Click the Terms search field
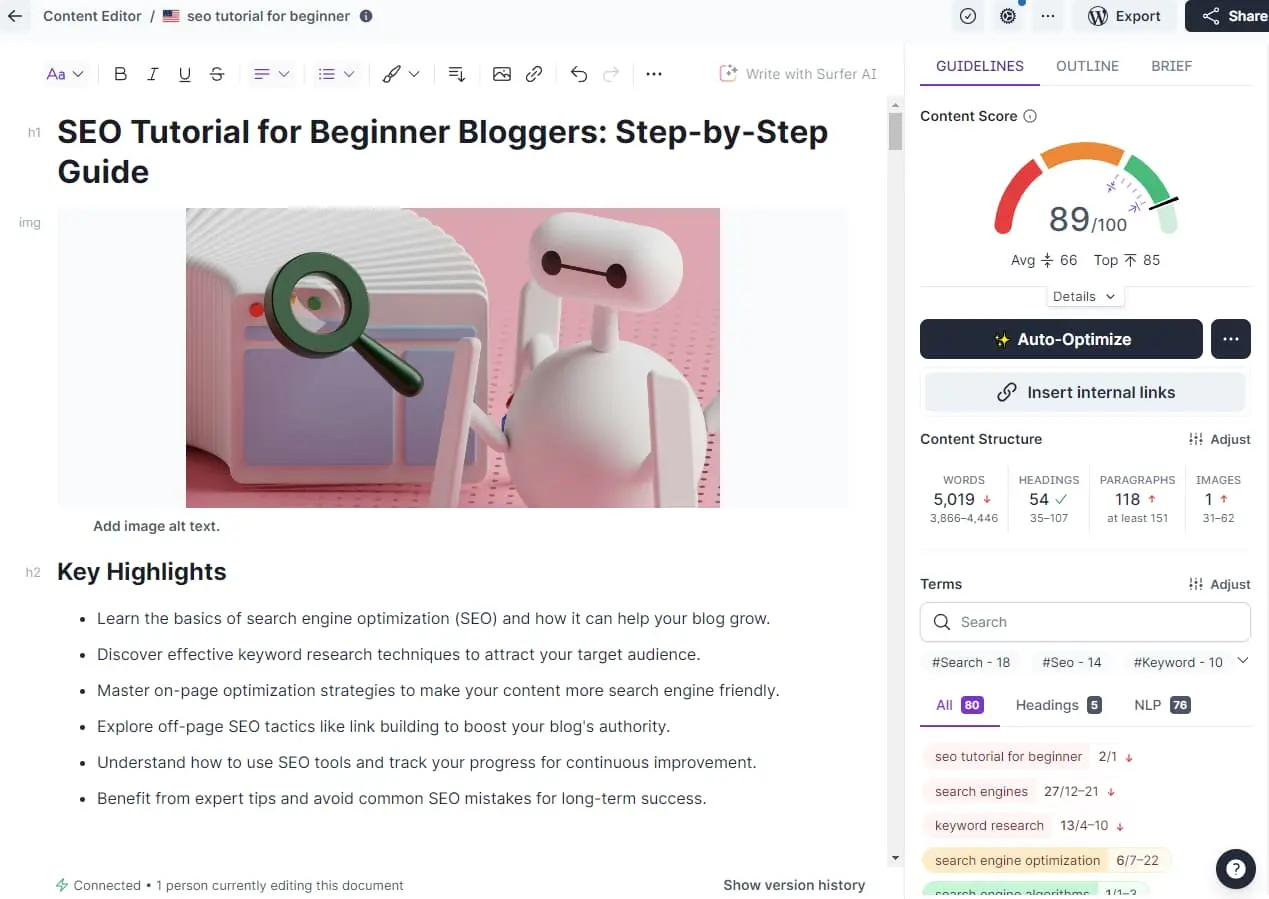Image resolution: width=1269 pixels, height=899 pixels. point(1085,622)
